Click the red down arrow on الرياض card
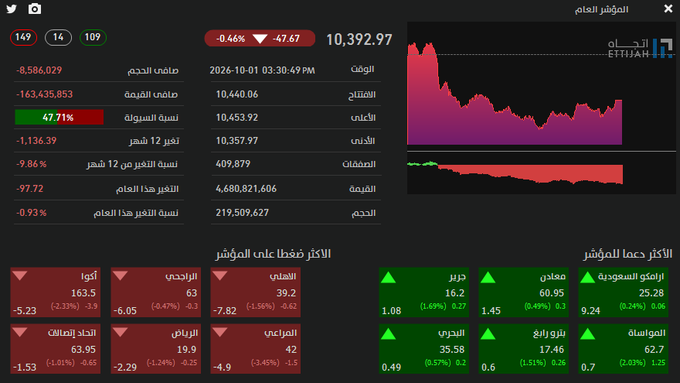Screen dimensions: 680x383 pyautogui.click(x=120, y=333)
